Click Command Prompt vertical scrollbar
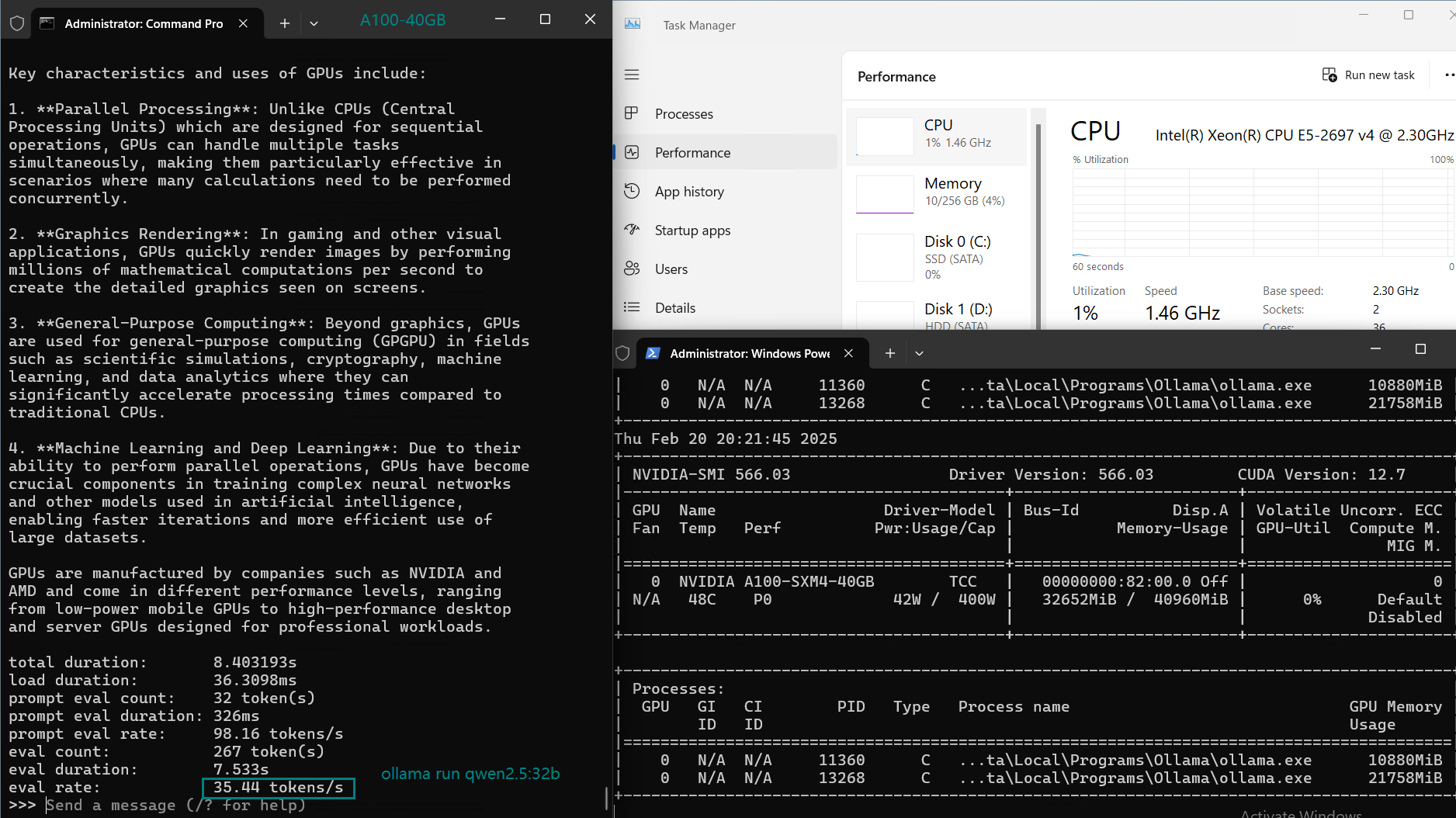The image size is (1456, 818). click(x=606, y=798)
